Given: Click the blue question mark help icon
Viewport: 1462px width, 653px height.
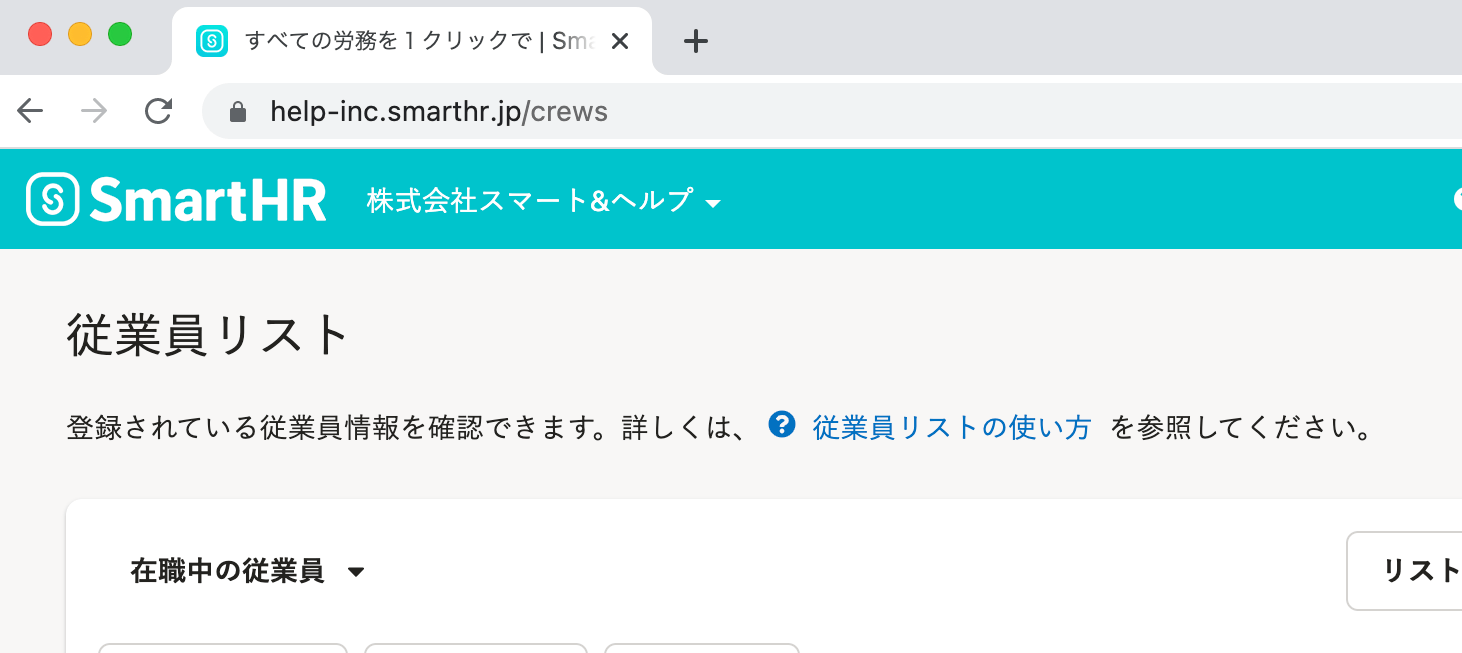Looking at the screenshot, I should (781, 425).
